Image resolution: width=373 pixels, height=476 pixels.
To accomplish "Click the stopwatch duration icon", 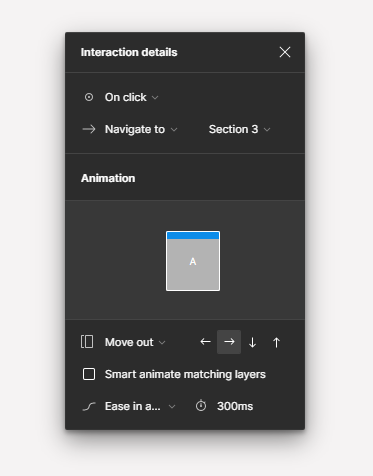I will pos(201,406).
